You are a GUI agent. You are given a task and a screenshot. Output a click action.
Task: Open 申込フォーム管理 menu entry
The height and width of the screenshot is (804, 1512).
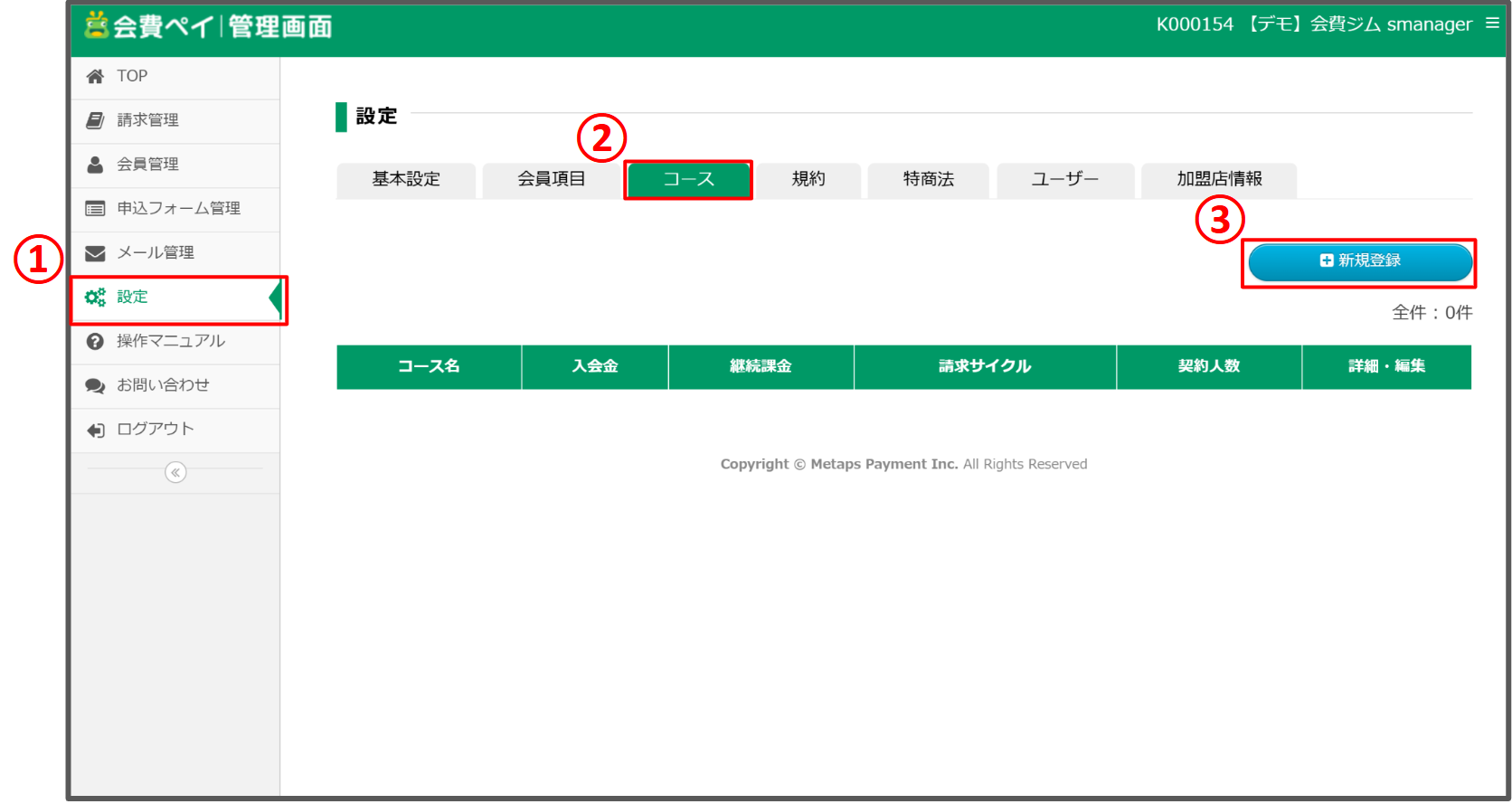[x=175, y=210]
